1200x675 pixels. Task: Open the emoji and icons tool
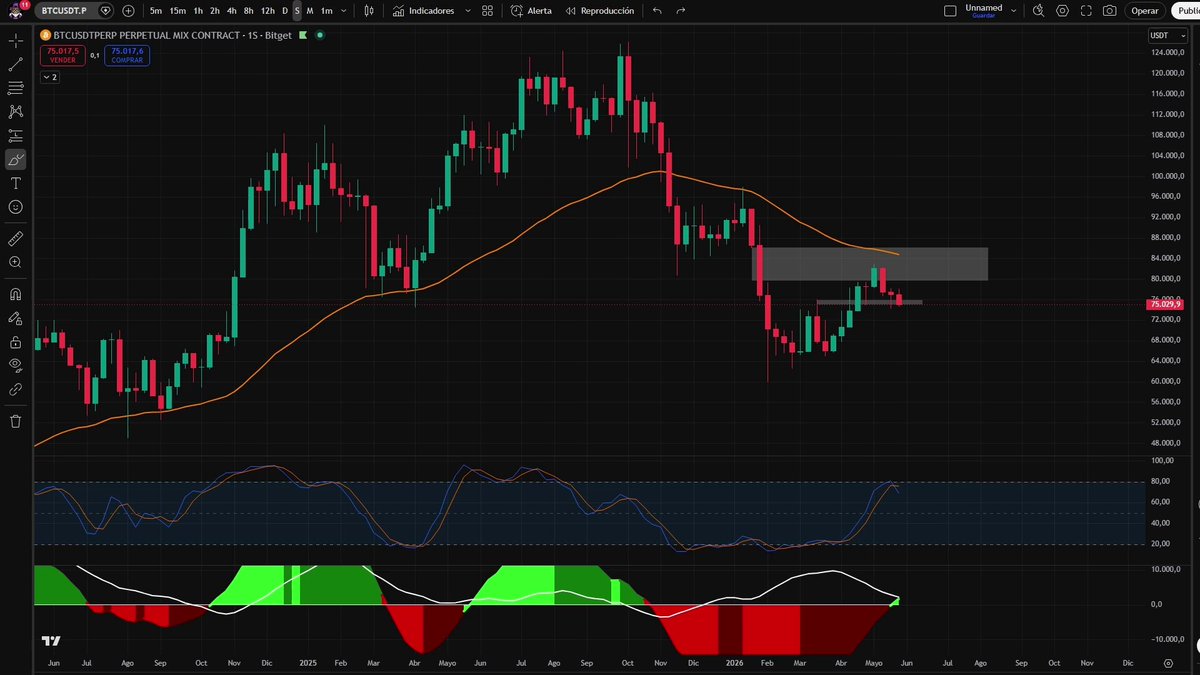point(16,207)
